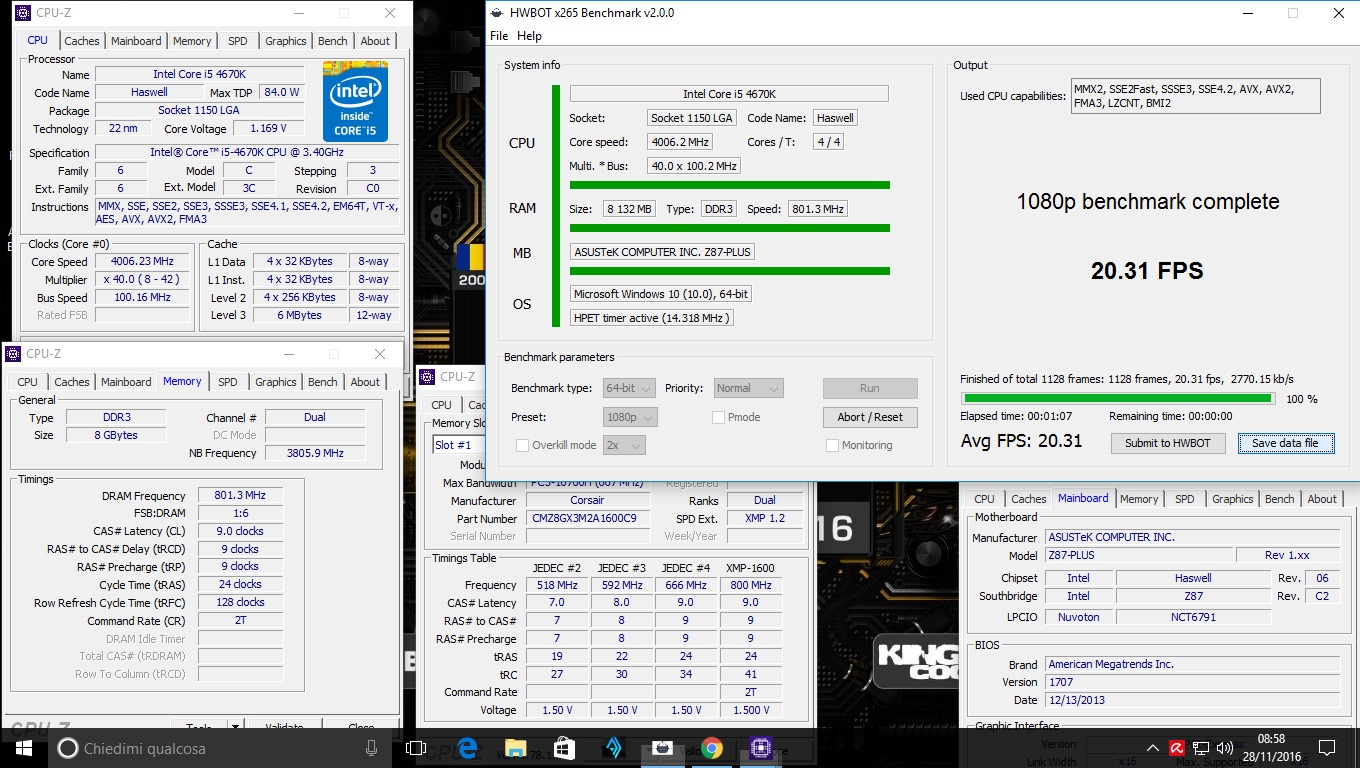1360x768 pixels.
Task: Click the NB Frequency value 3805.9 MHz
Action: tap(315, 453)
